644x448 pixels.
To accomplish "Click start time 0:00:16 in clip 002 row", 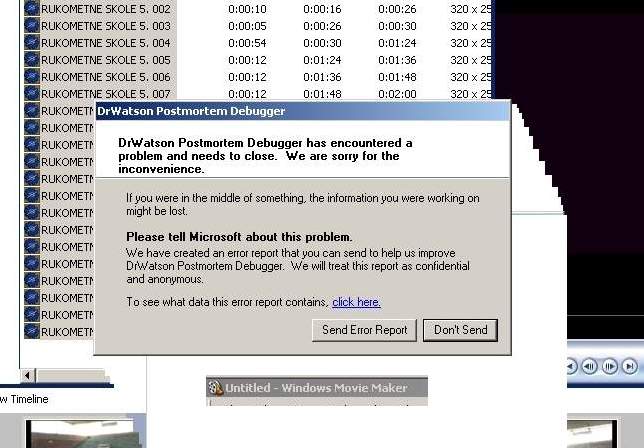I will 322,9.
